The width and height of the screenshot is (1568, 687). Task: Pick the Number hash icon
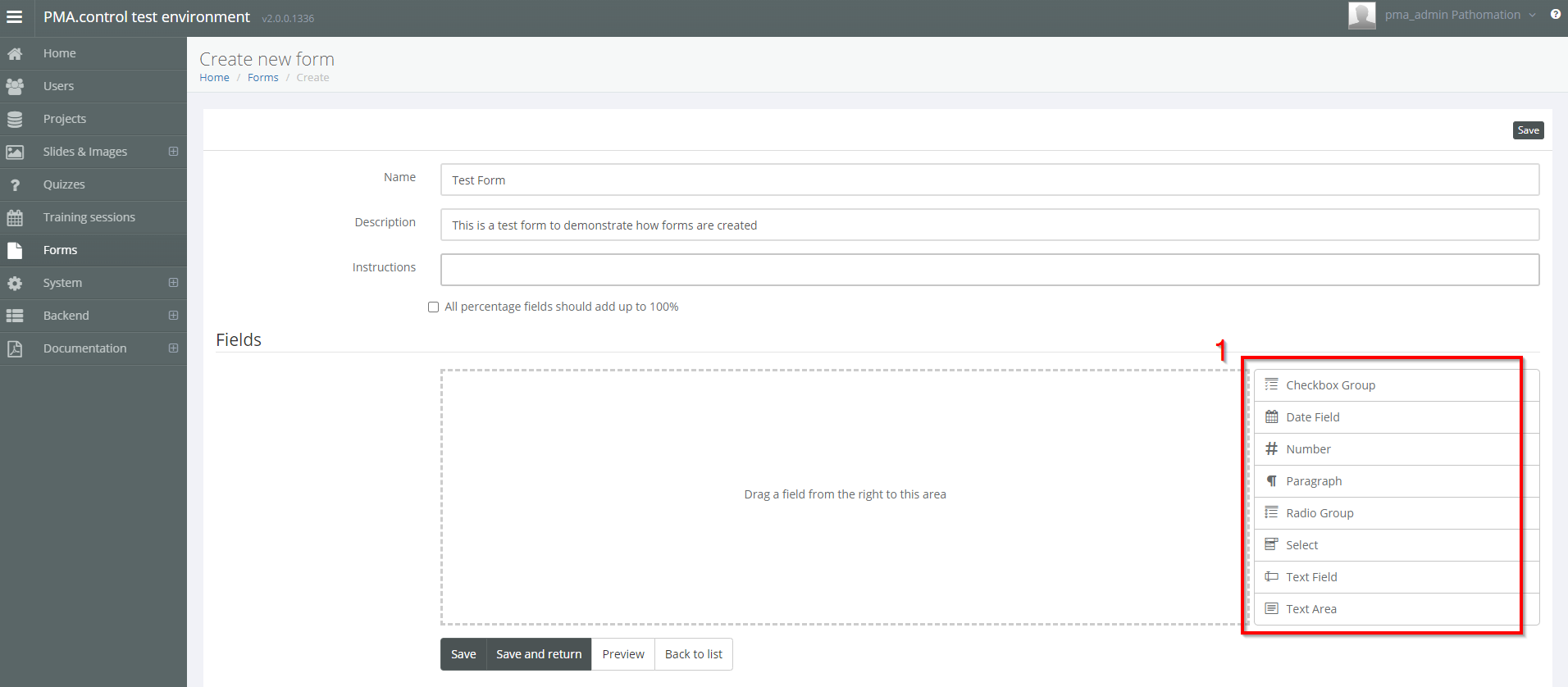coord(1271,448)
